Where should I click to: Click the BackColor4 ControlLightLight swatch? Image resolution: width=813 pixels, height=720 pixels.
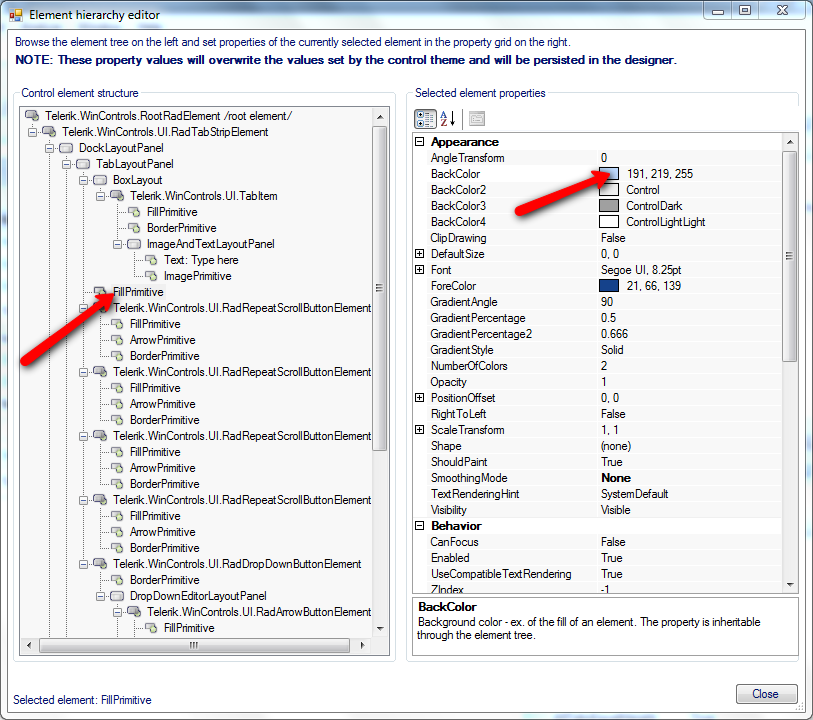(609, 222)
